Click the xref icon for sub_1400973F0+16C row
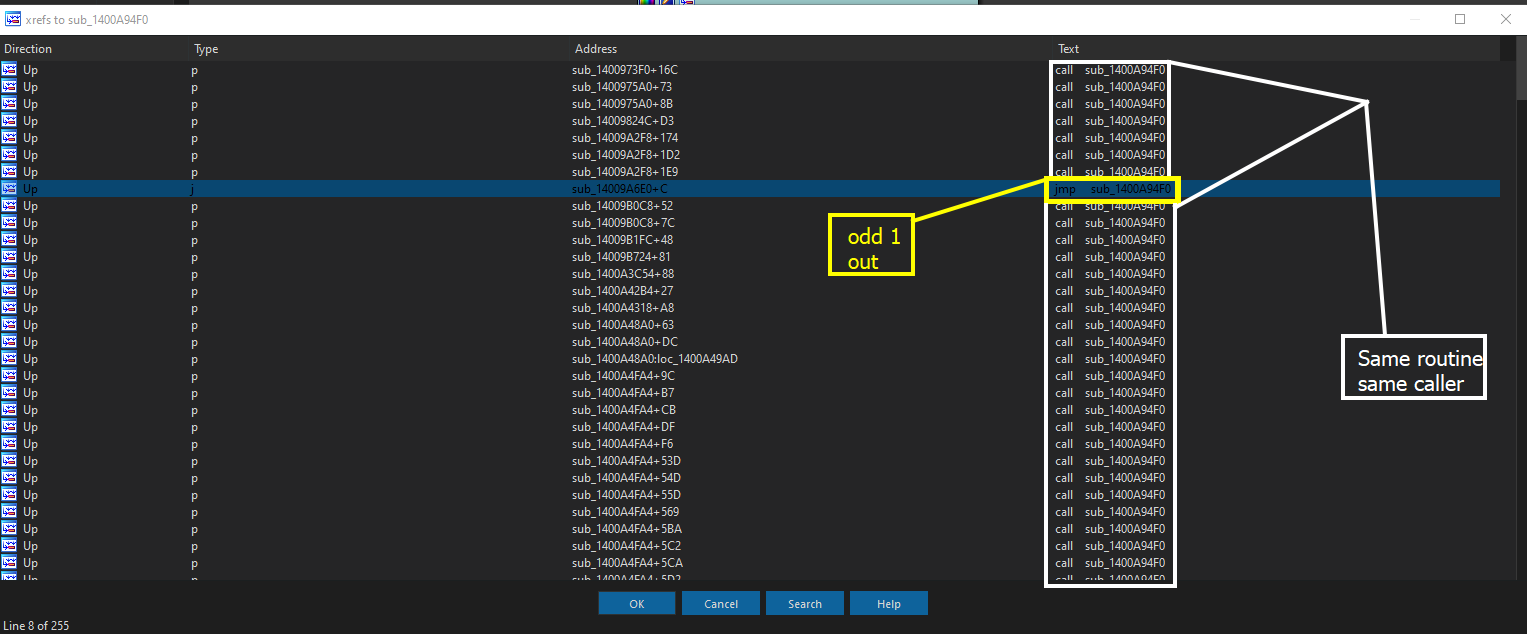This screenshot has width=1527, height=634. (9, 70)
